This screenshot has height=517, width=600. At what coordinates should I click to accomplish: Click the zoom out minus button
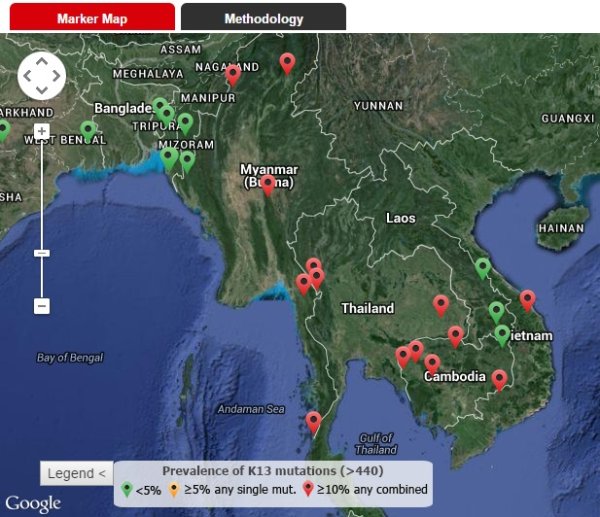(x=42, y=306)
